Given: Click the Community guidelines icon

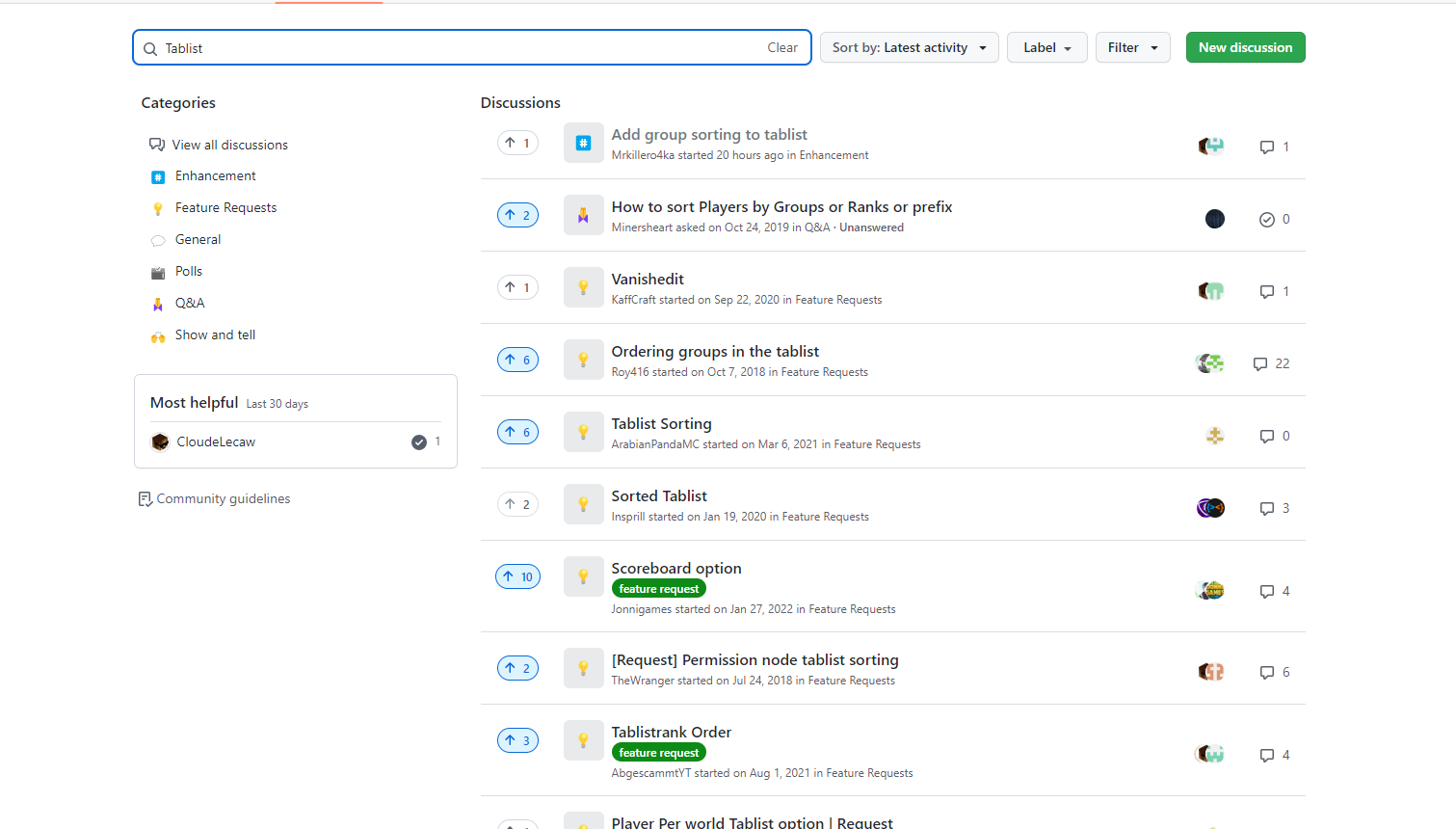Looking at the screenshot, I should pyautogui.click(x=145, y=498).
